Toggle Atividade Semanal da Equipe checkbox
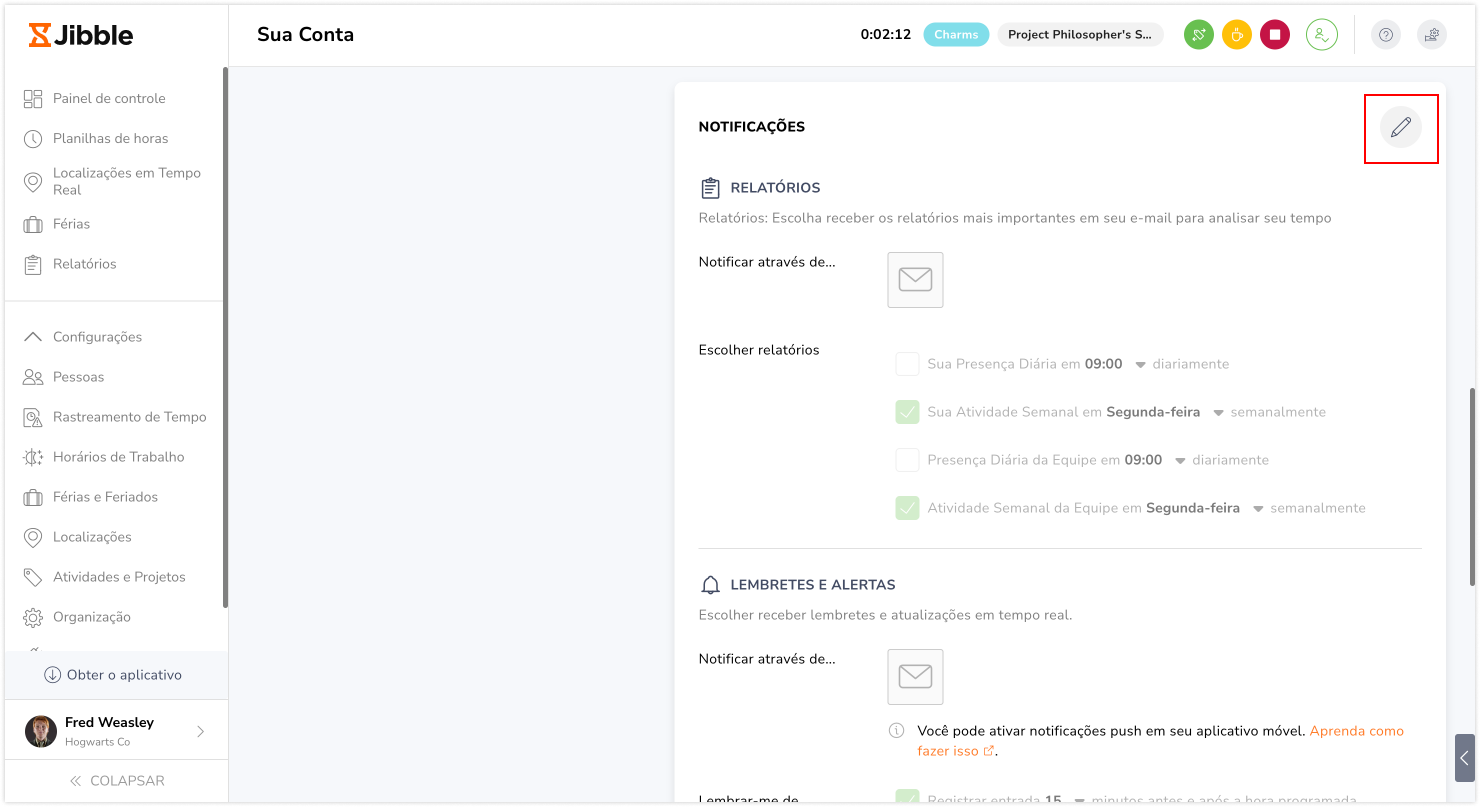1480x807 pixels. 907,508
